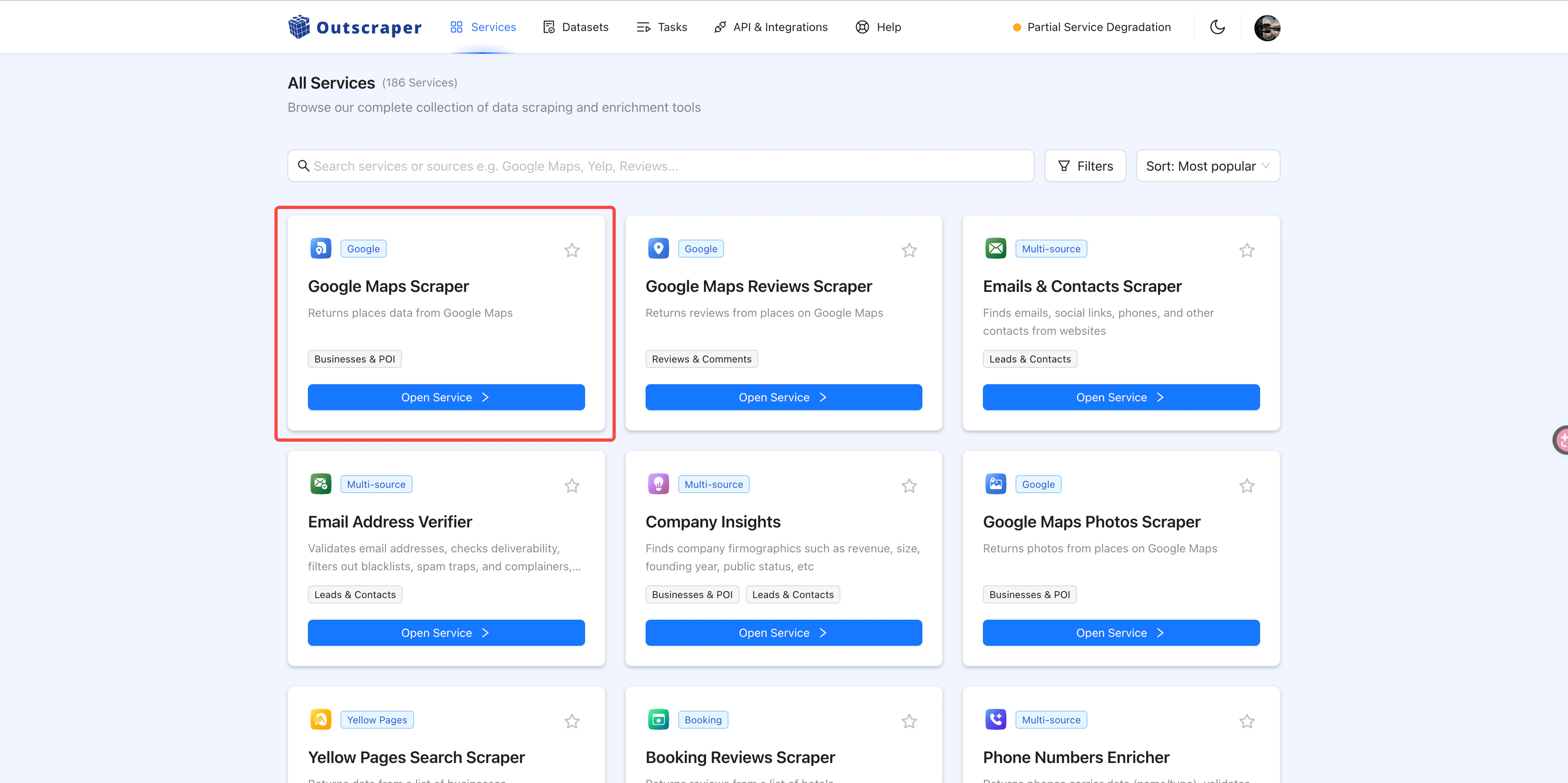The image size is (1568, 783).
Task: Click the Reviews & Comments category tag
Action: [x=701, y=359]
